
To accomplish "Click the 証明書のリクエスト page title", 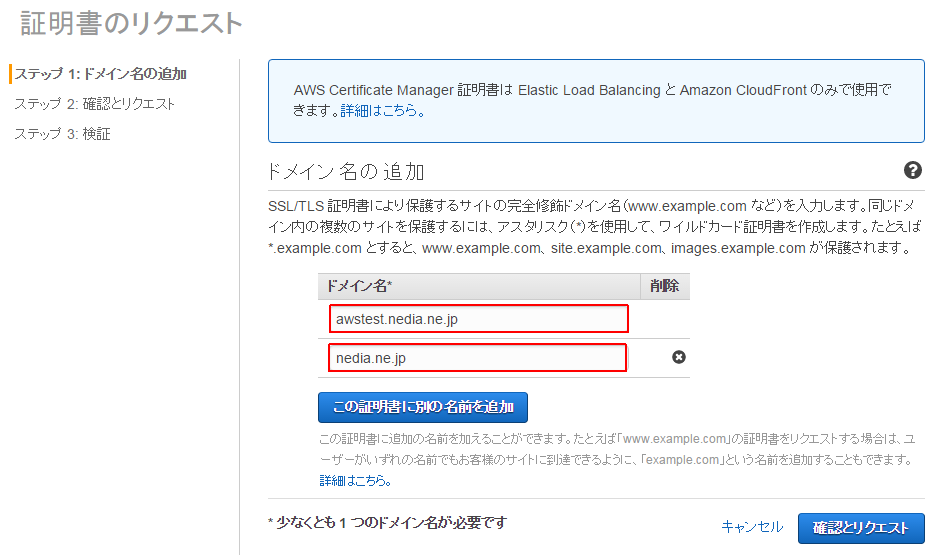I will pos(131,24).
